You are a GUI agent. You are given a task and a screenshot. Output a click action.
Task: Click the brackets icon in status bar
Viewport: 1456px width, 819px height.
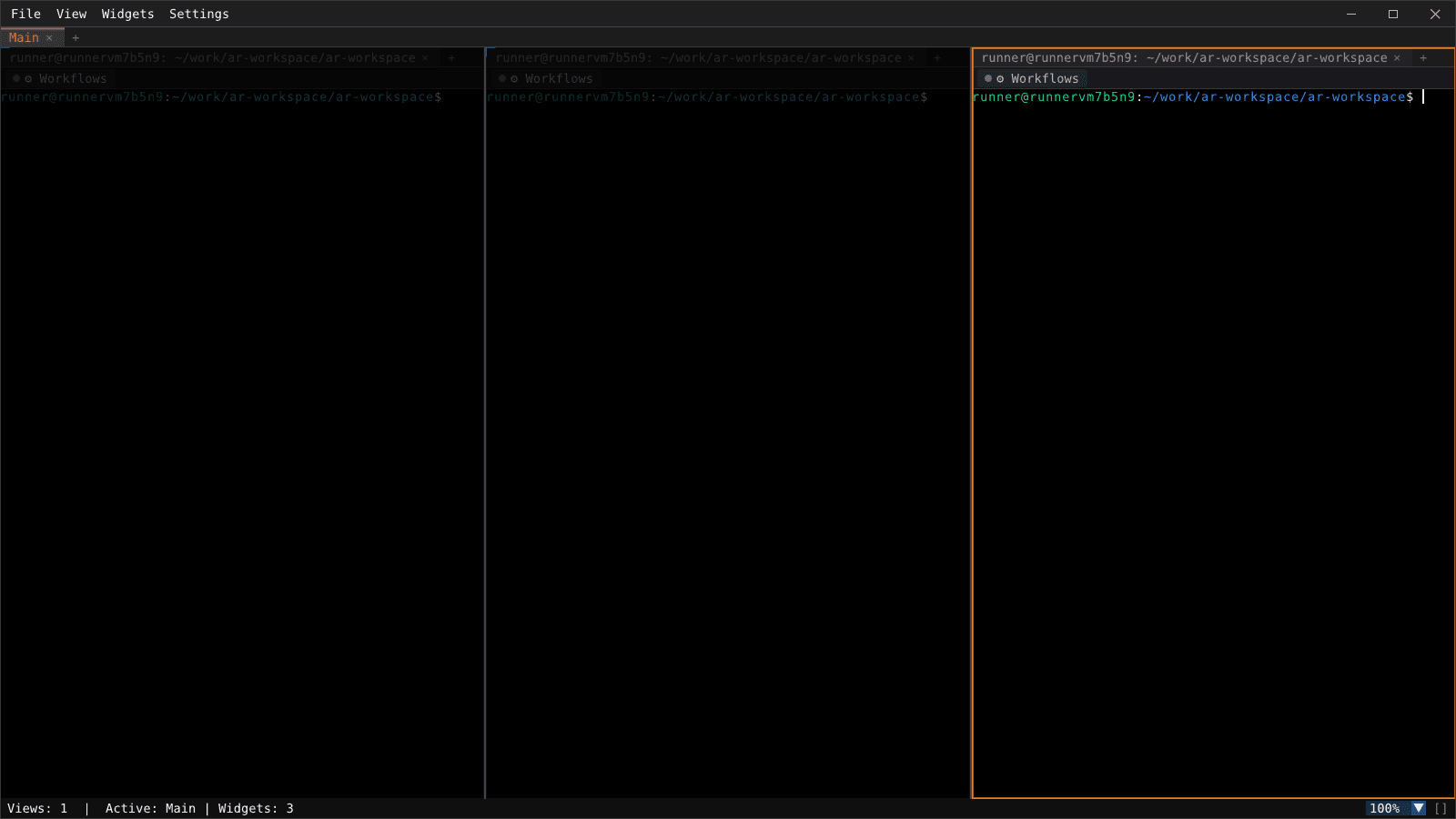click(1441, 808)
